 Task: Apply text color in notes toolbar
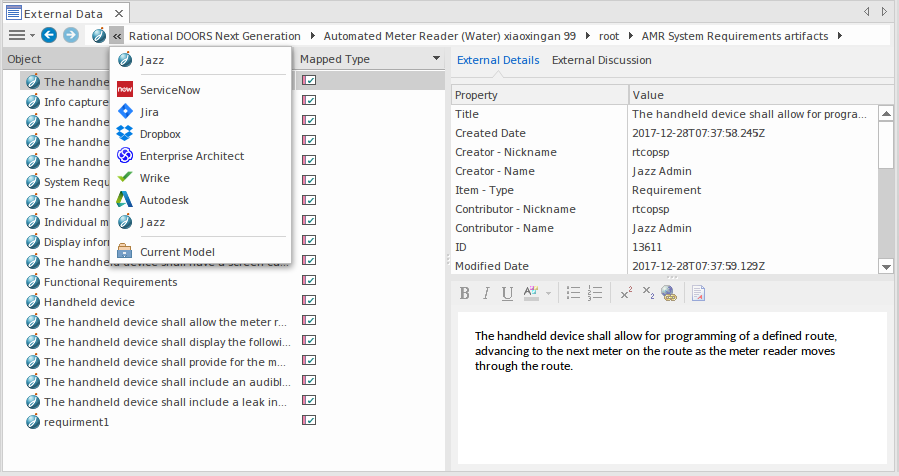[x=531, y=294]
